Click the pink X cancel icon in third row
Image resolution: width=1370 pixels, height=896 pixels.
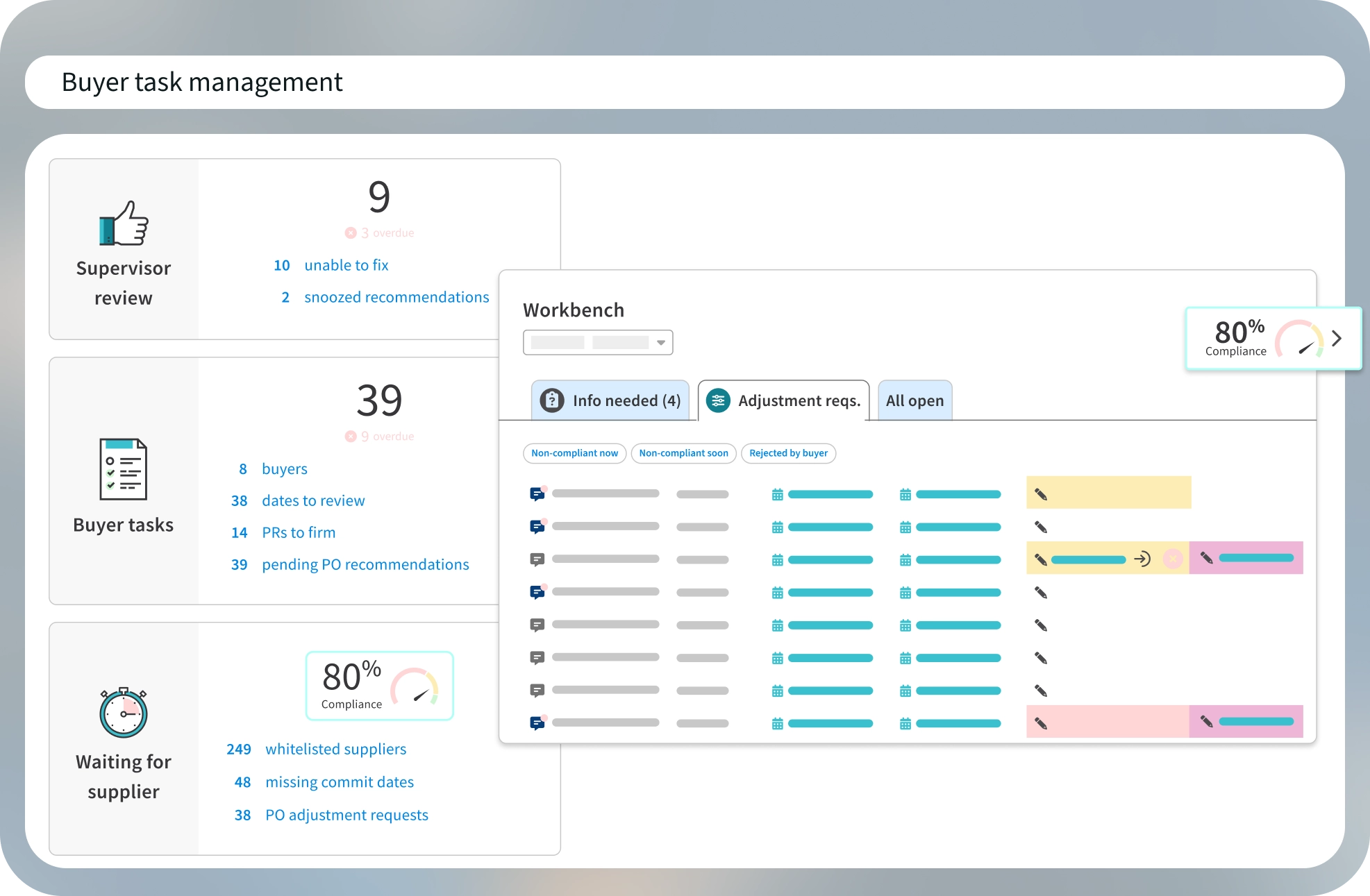1173,559
